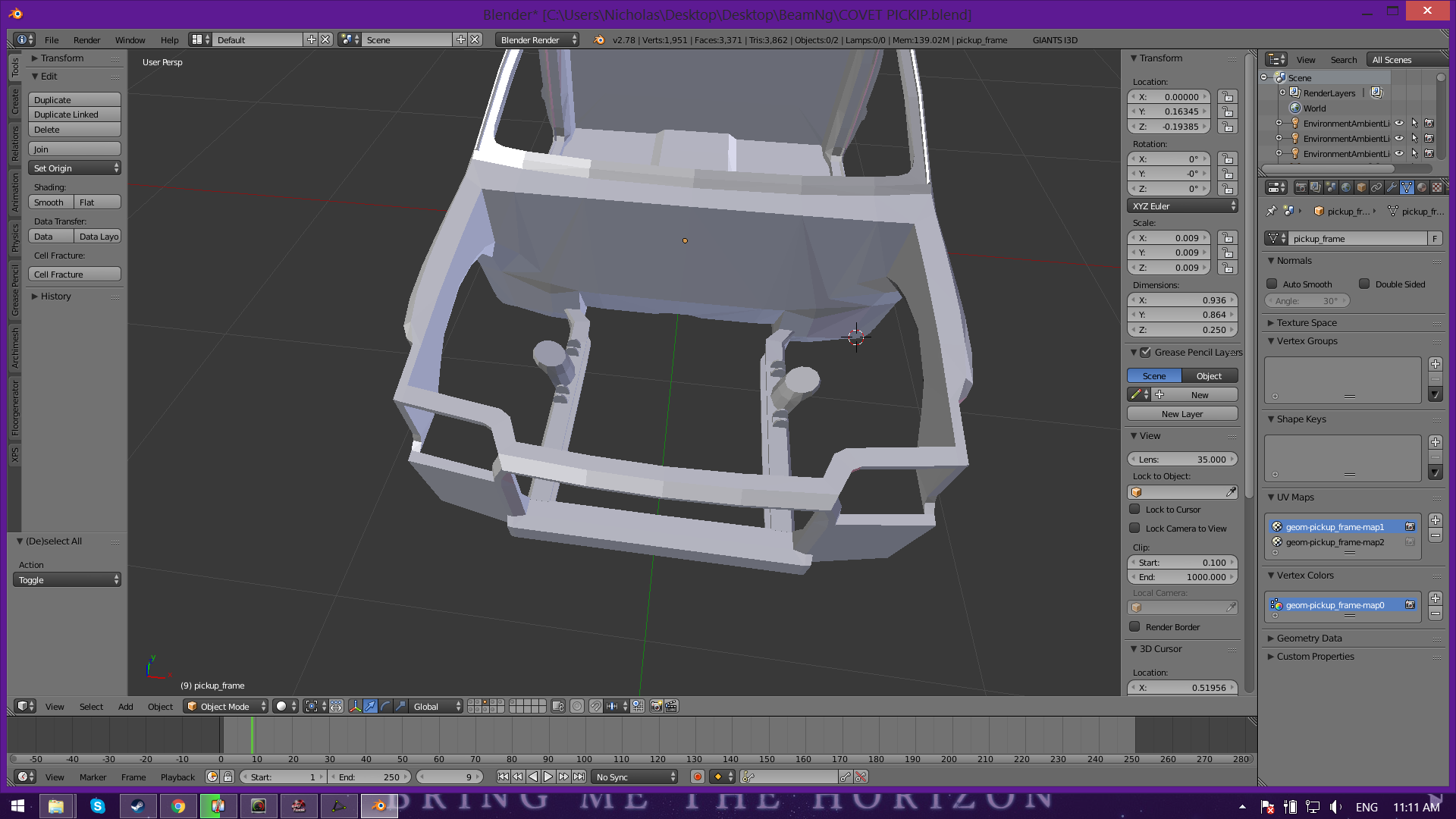Toggle the 3D manipulator translate arrow
Screen dimensions: 1456x819
[370, 706]
